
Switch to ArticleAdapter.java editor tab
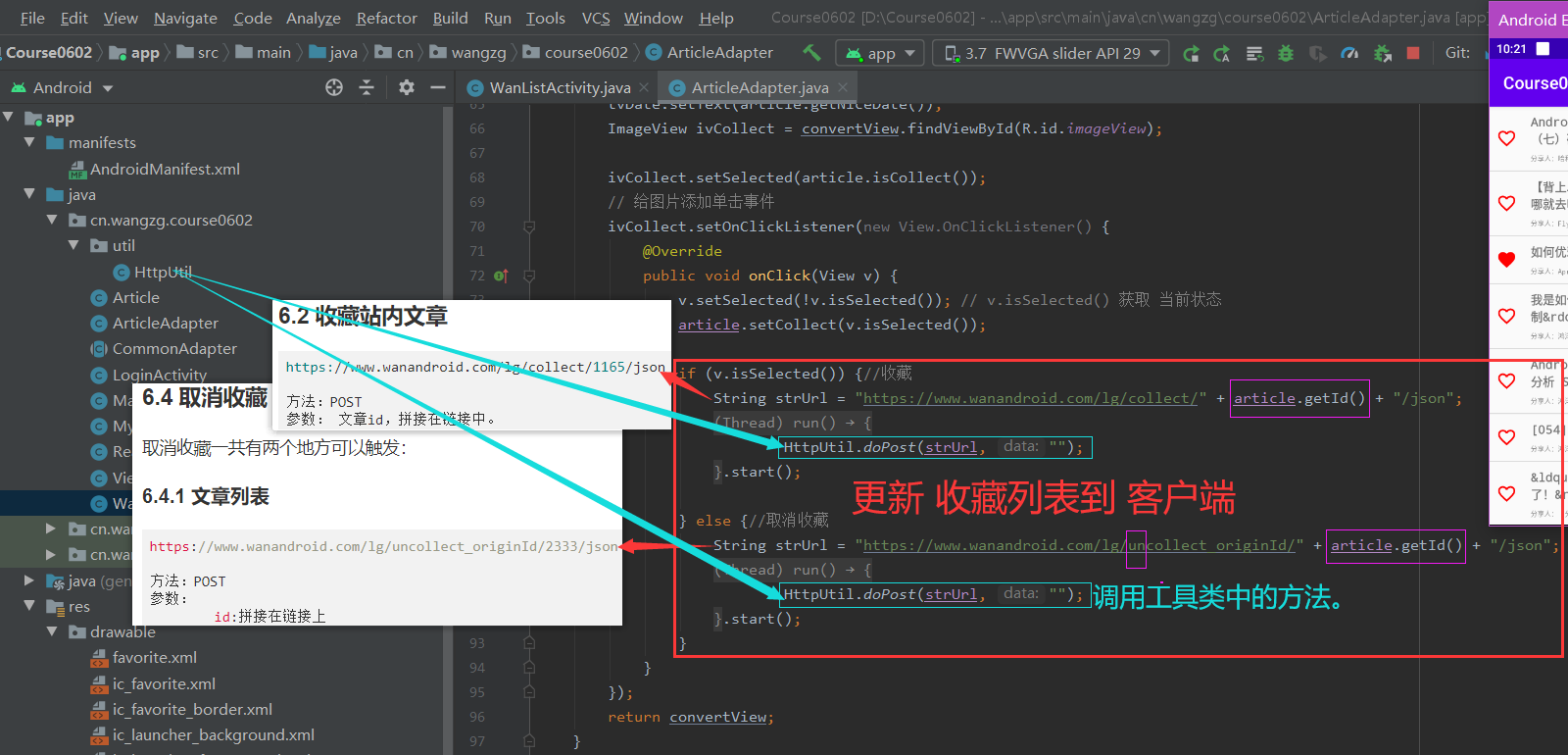tap(759, 87)
